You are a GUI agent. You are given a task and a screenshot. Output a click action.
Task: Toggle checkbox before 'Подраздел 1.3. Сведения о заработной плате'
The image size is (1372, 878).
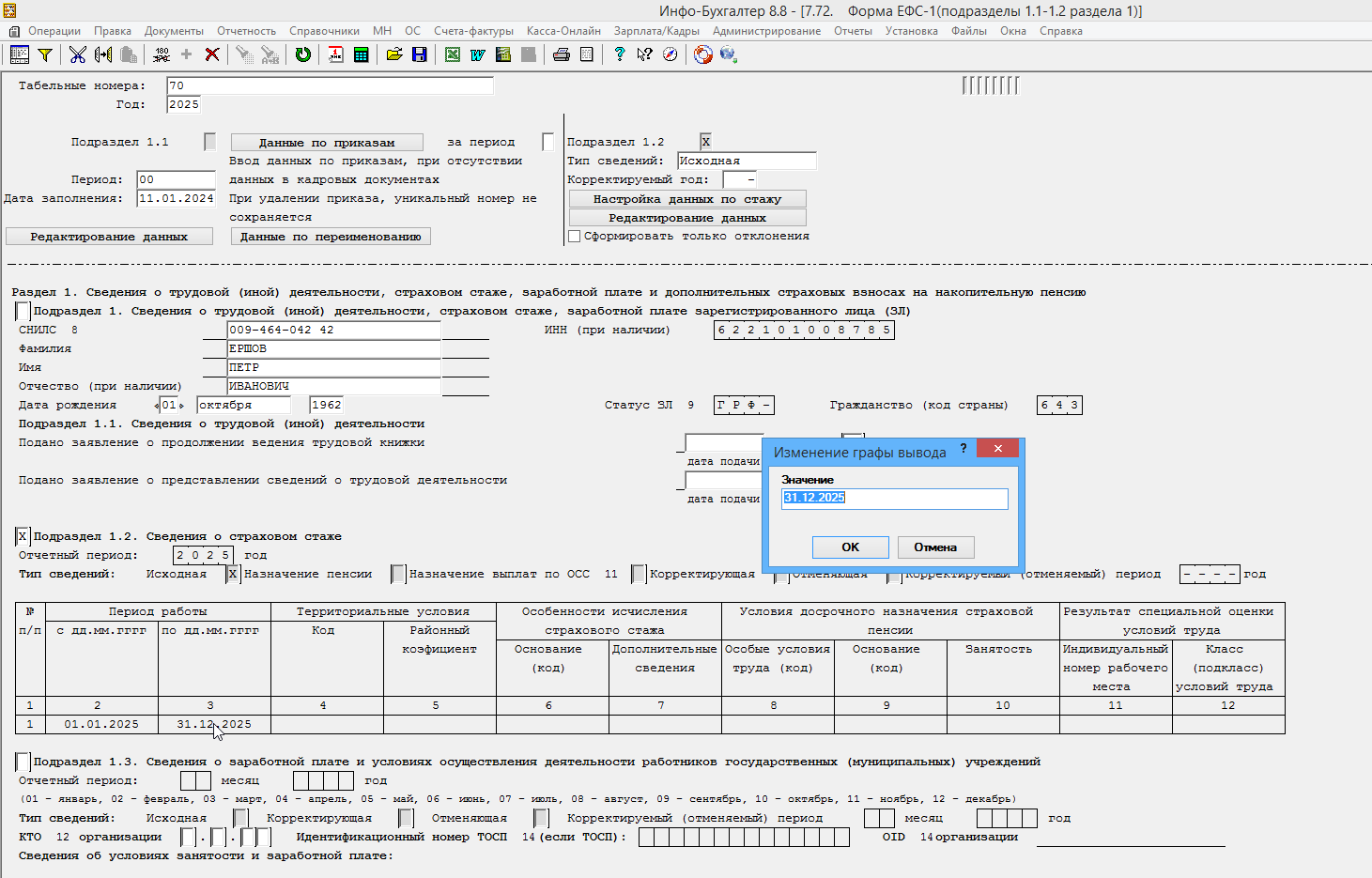(23, 762)
